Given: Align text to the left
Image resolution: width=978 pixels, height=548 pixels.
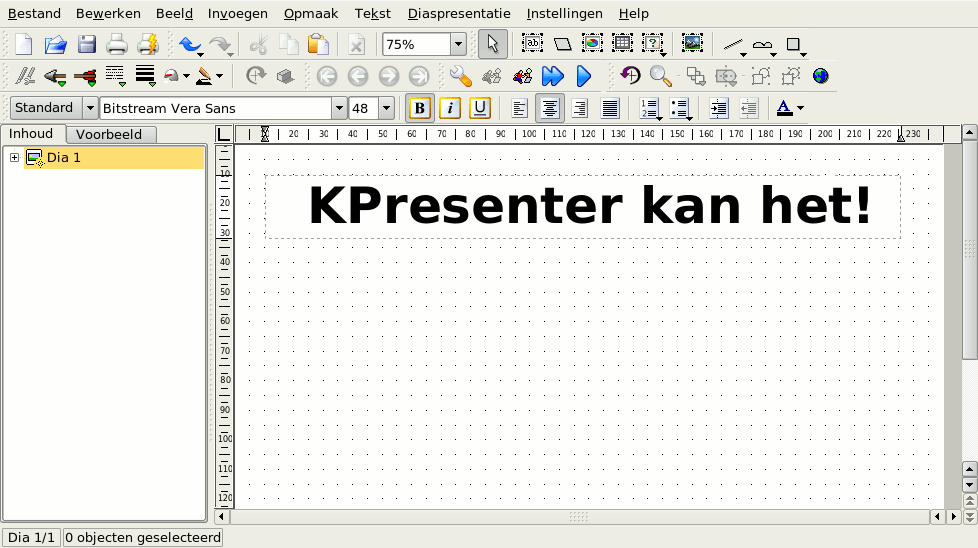Looking at the screenshot, I should 519,108.
